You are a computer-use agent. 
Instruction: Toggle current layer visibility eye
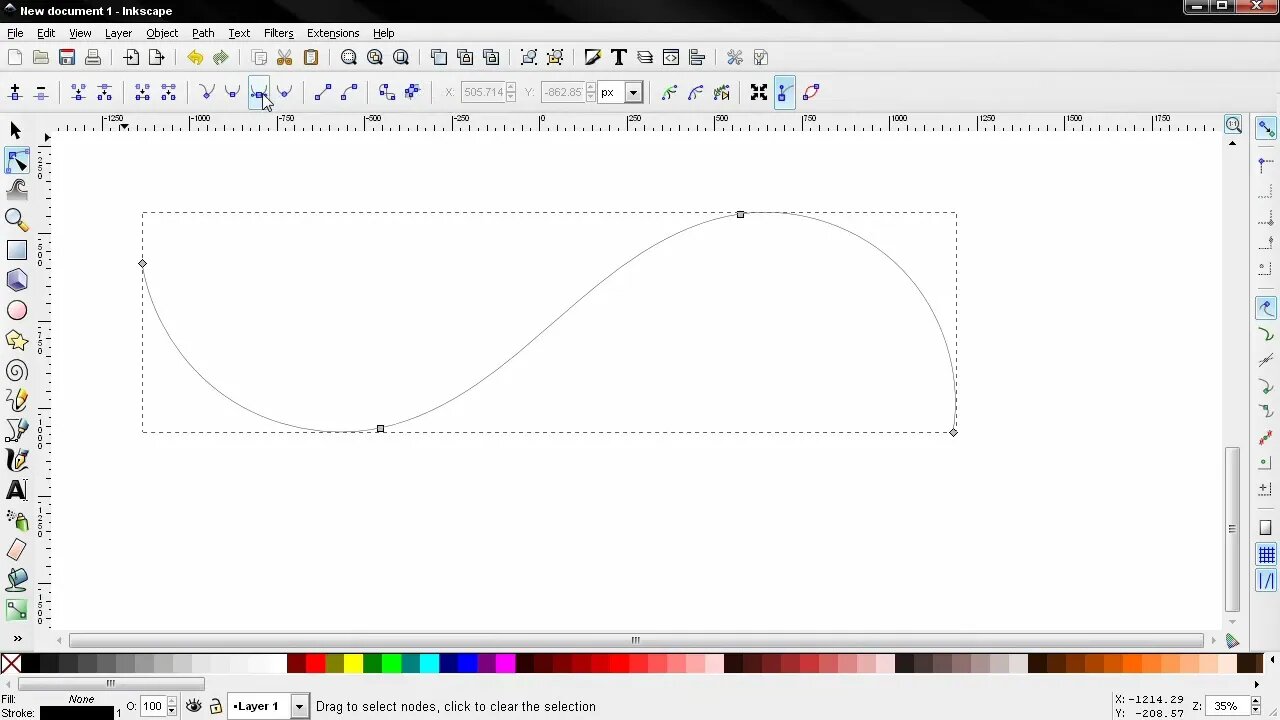tap(194, 706)
